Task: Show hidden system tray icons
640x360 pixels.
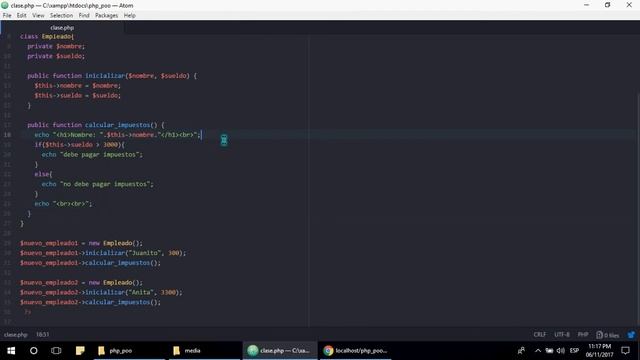Action: [x=538, y=351]
